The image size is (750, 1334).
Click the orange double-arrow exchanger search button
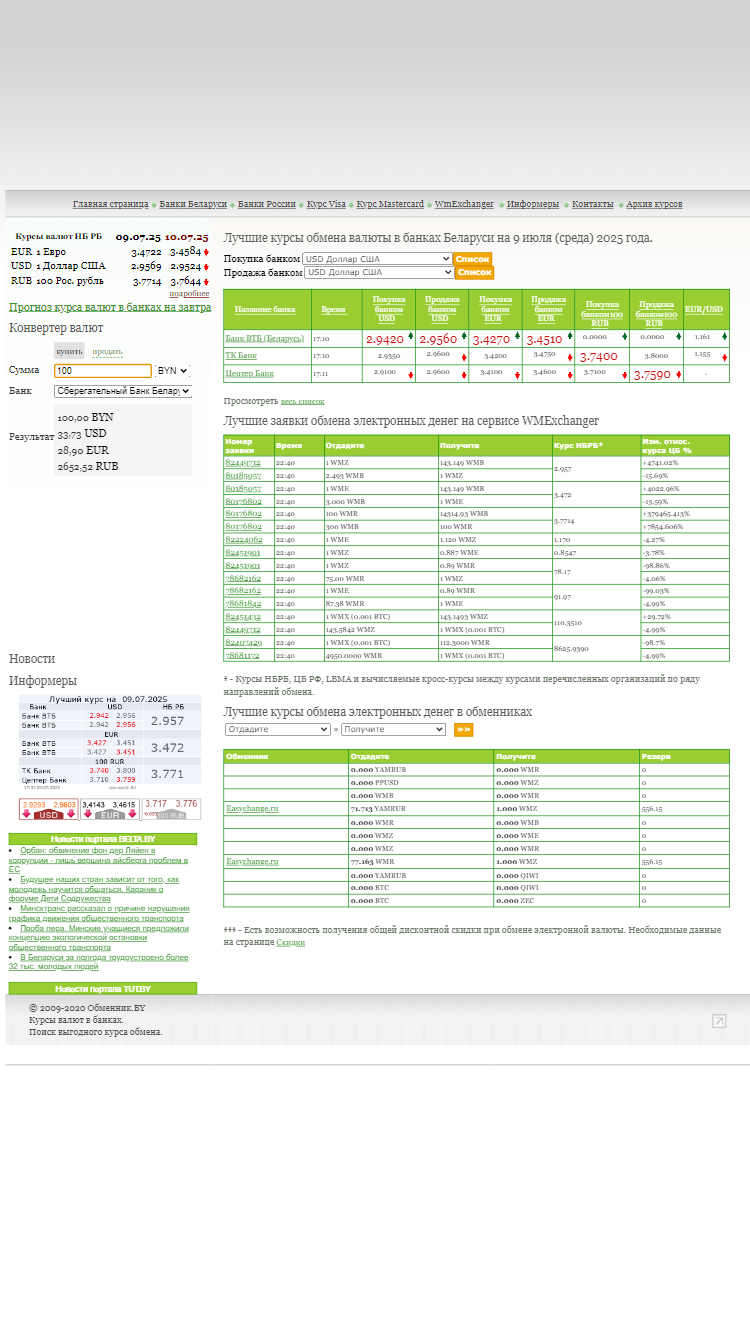pos(463,730)
